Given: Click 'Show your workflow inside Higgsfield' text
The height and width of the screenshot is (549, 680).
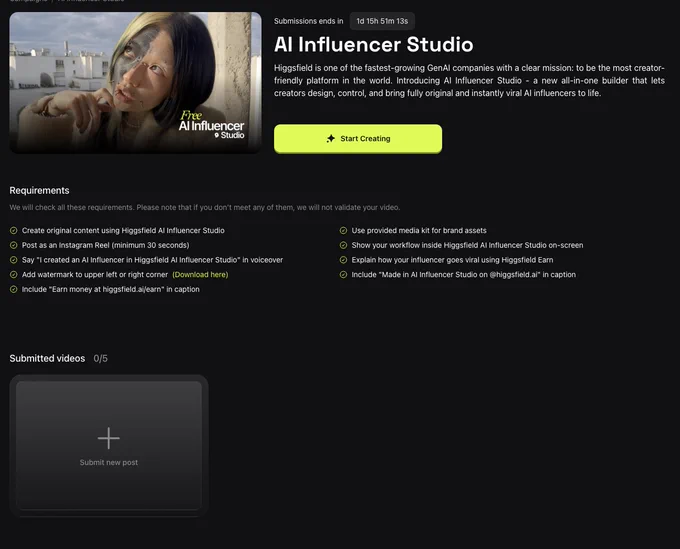Looking at the screenshot, I should (x=467, y=245).
